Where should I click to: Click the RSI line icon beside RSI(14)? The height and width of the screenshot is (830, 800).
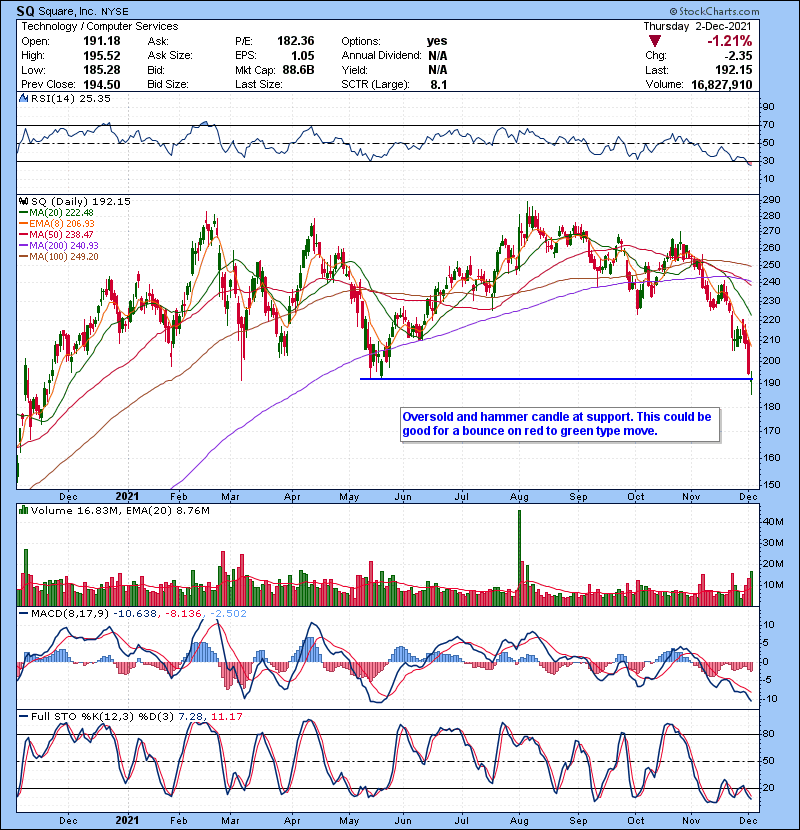pos(23,98)
